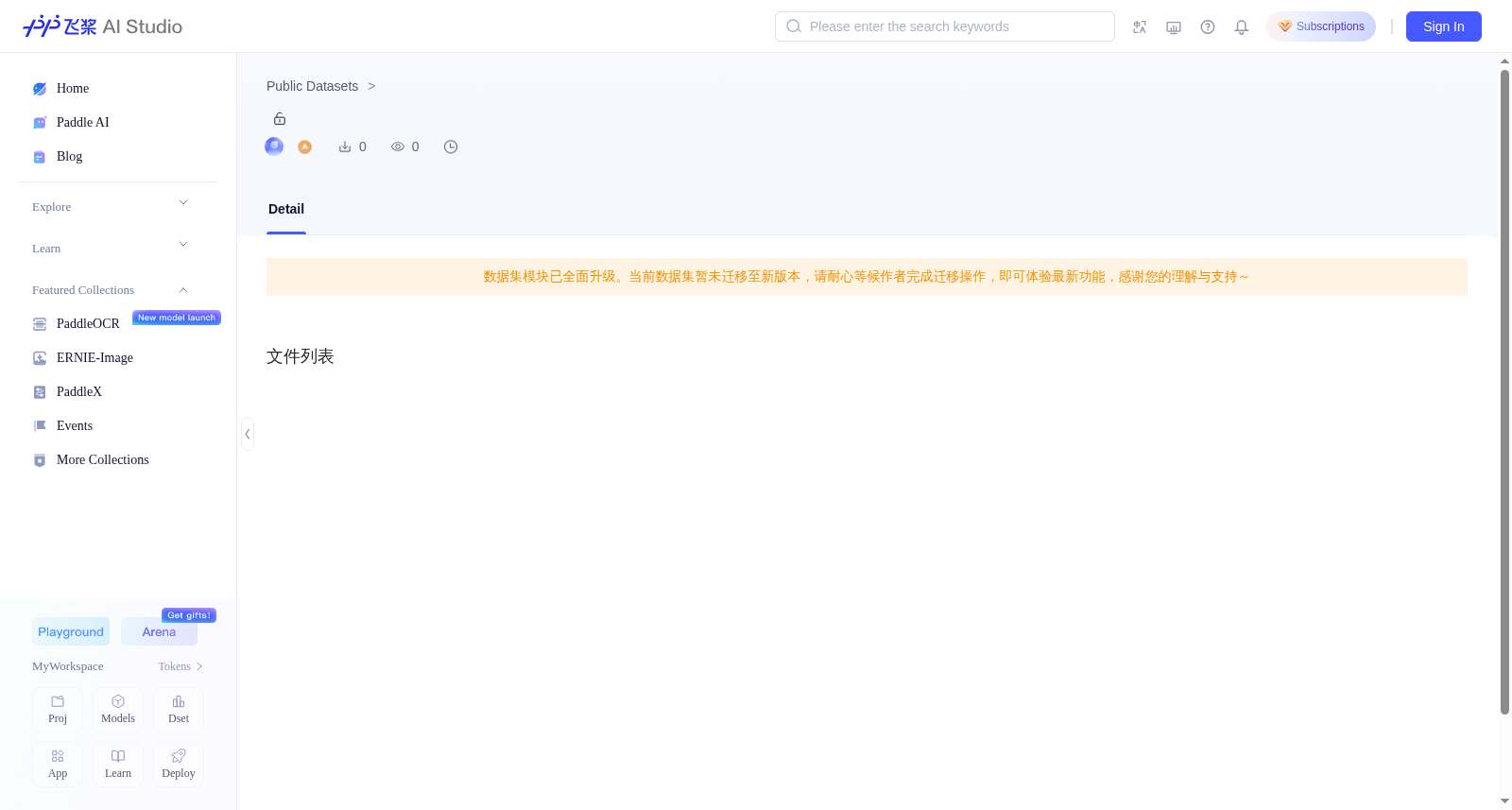Image resolution: width=1512 pixels, height=810 pixels.
Task: Open the language translation icon
Action: click(x=1140, y=27)
